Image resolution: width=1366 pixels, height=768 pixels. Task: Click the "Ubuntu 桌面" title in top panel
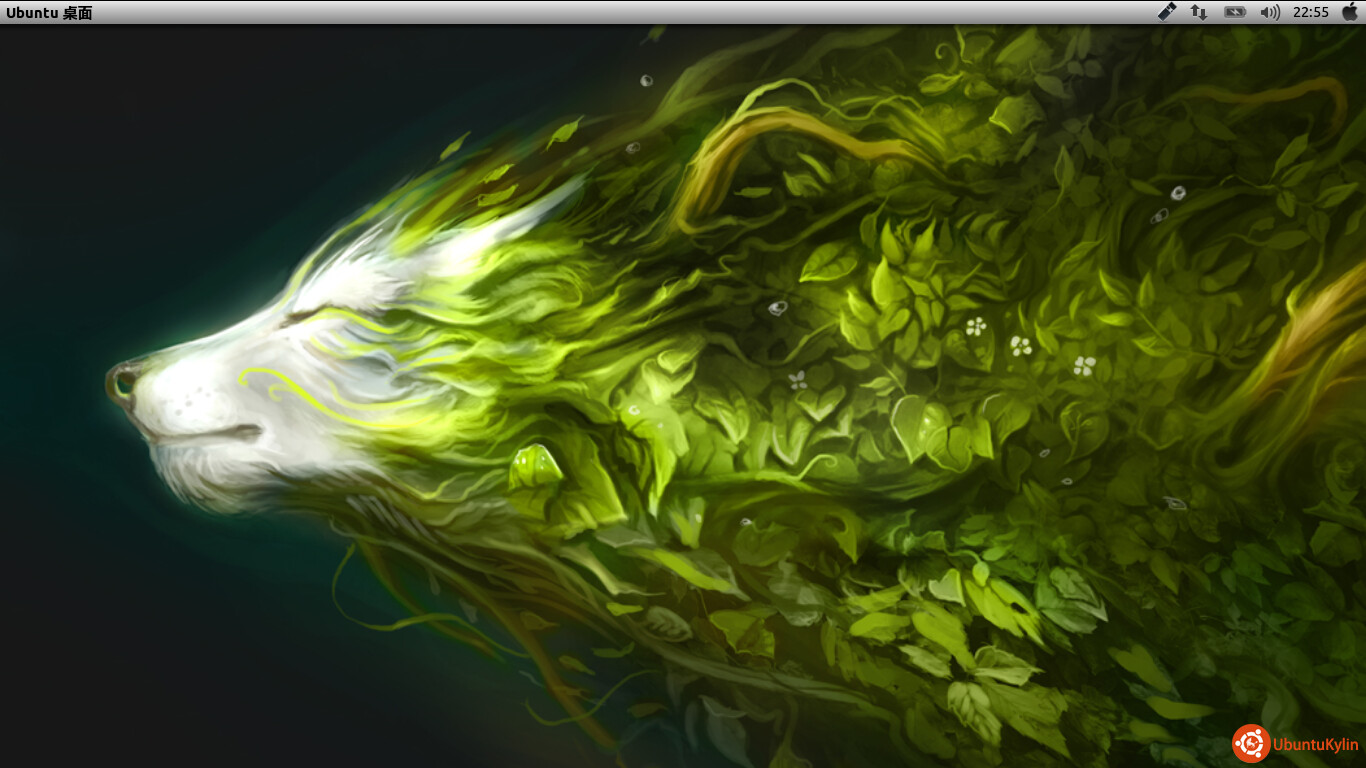(x=49, y=12)
